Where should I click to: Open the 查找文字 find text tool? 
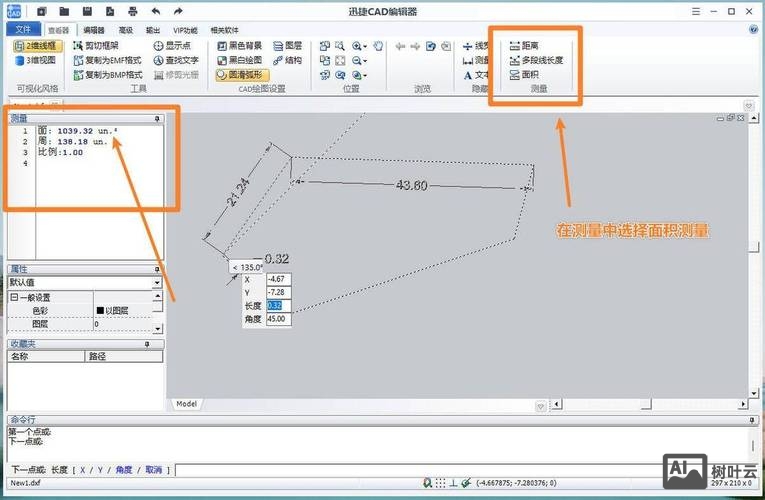tap(176, 60)
